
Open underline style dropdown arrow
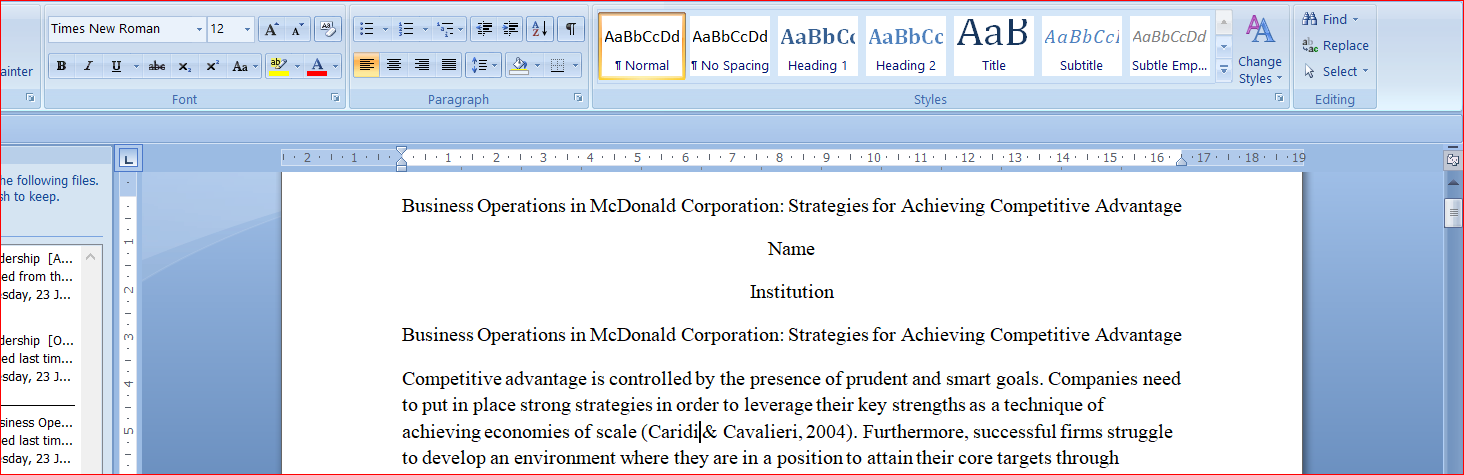coord(135,67)
